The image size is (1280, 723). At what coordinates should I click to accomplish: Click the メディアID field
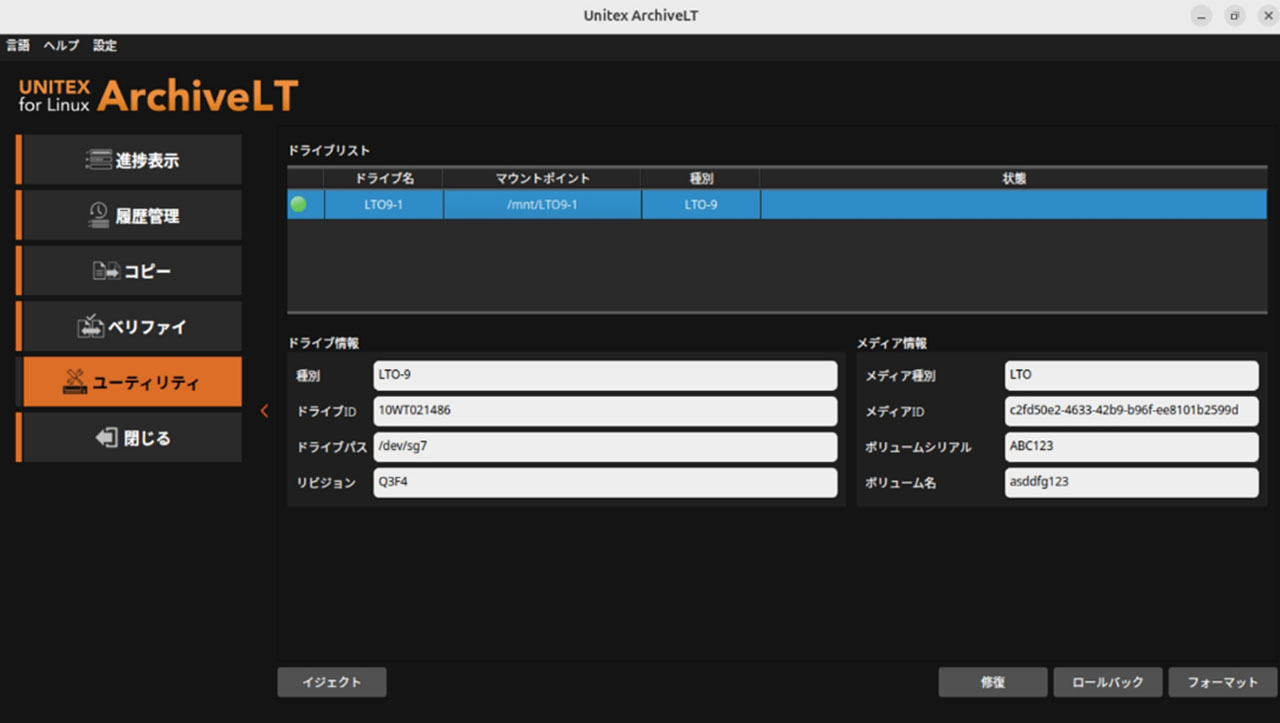(1131, 411)
